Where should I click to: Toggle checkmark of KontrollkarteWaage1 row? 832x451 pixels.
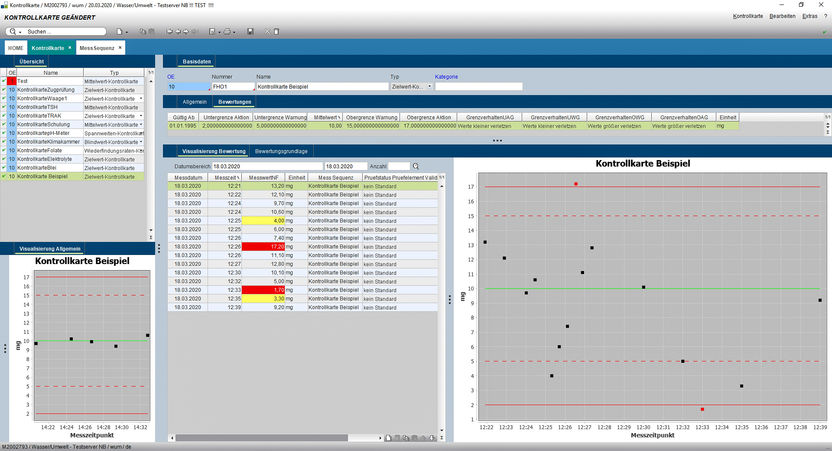(x=4, y=99)
